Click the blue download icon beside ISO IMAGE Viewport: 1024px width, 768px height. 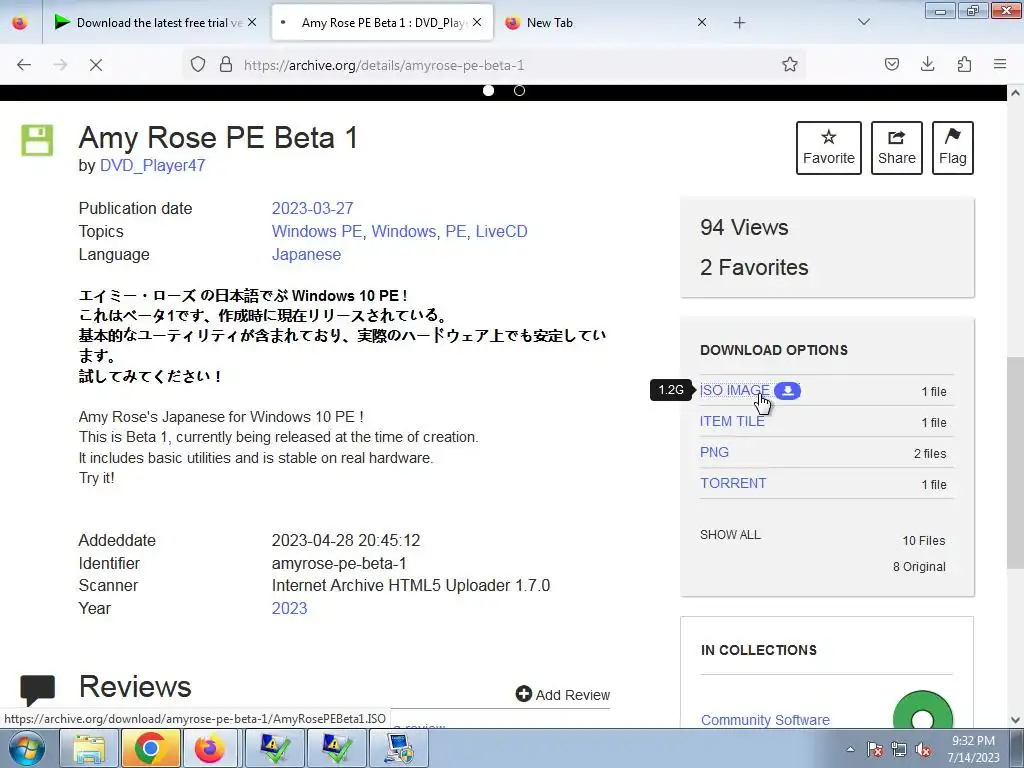tap(788, 391)
